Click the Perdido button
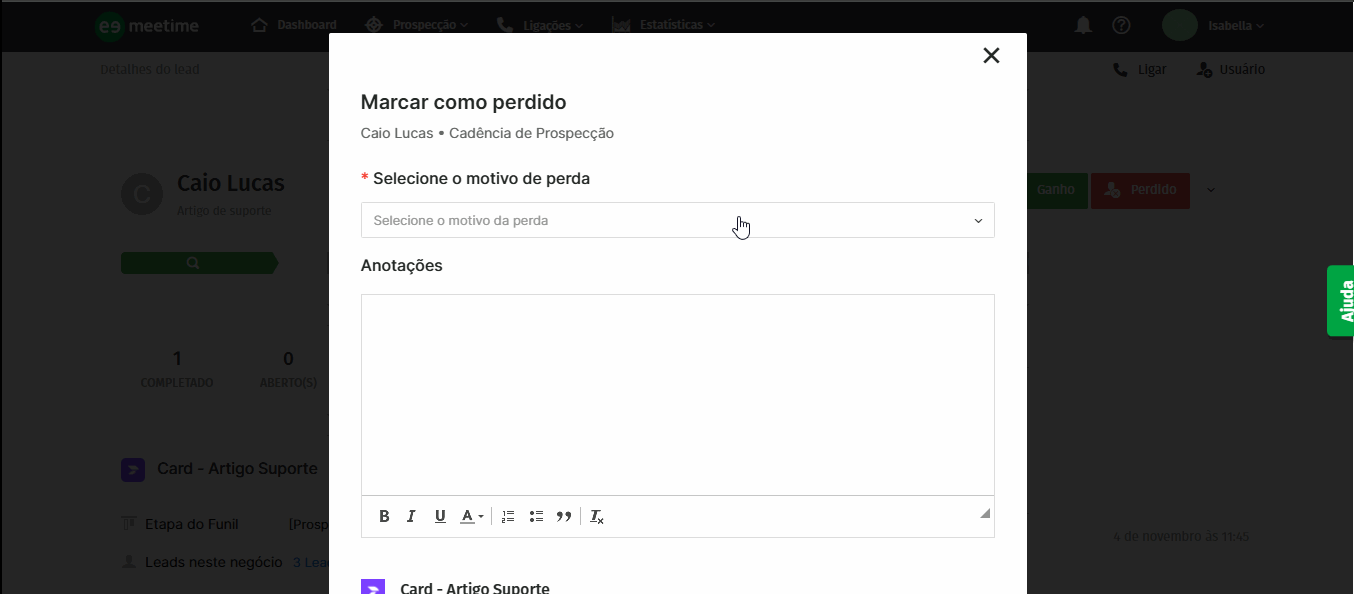The height and width of the screenshot is (594, 1354). pyautogui.click(x=1140, y=189)
